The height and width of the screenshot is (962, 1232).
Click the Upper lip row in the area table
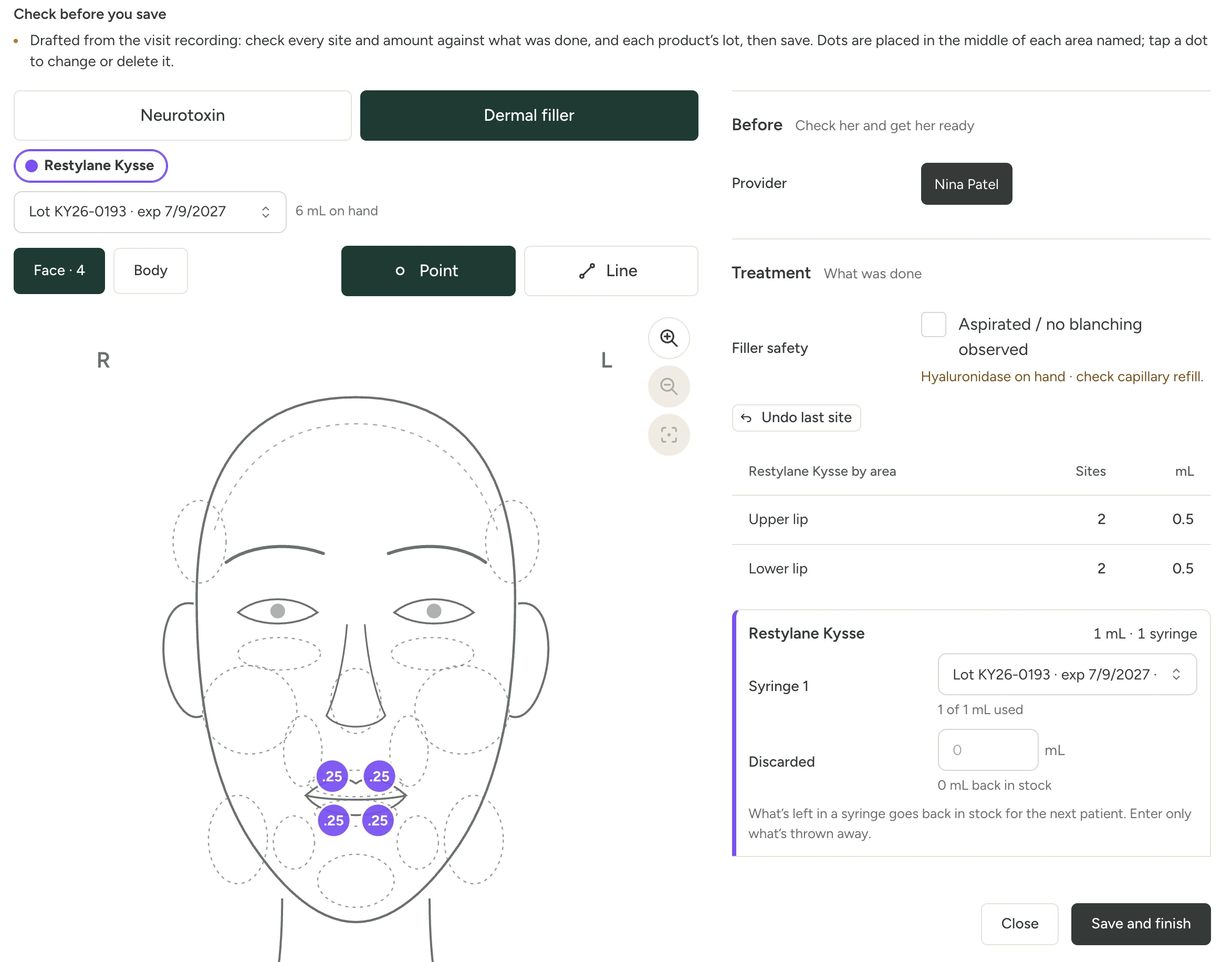point(971,519)
